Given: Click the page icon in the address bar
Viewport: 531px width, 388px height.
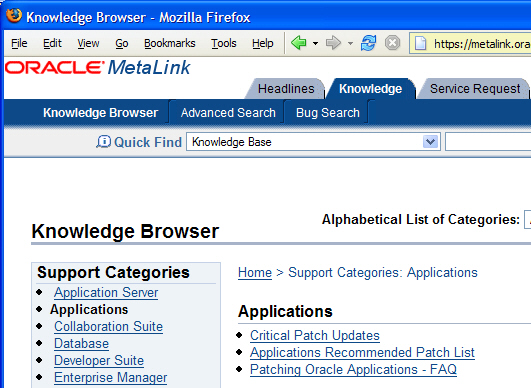Looking at the screenshot, I should click(420, 43).
